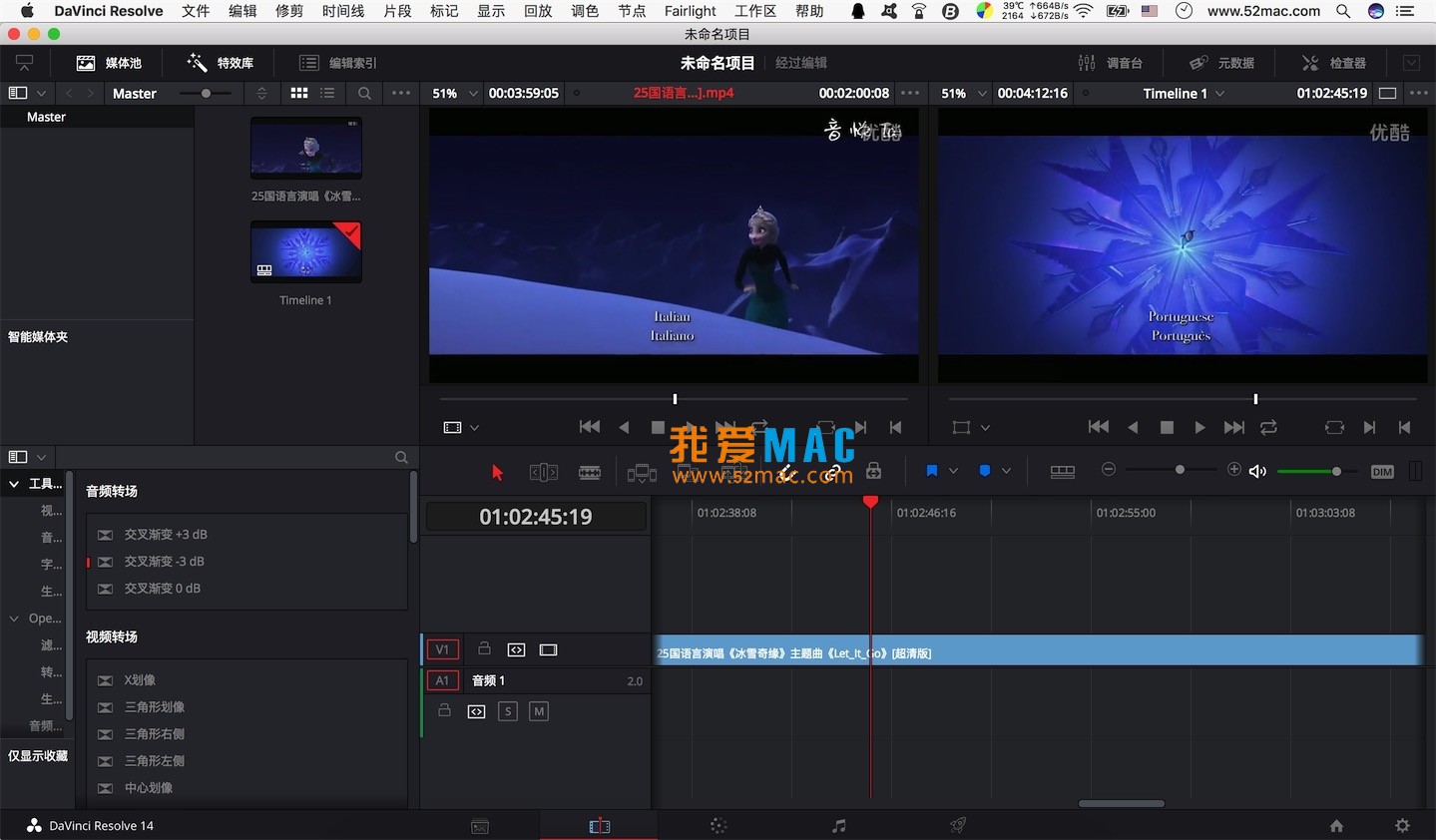Play forward in the timeline viewer

click(1199, 427)
